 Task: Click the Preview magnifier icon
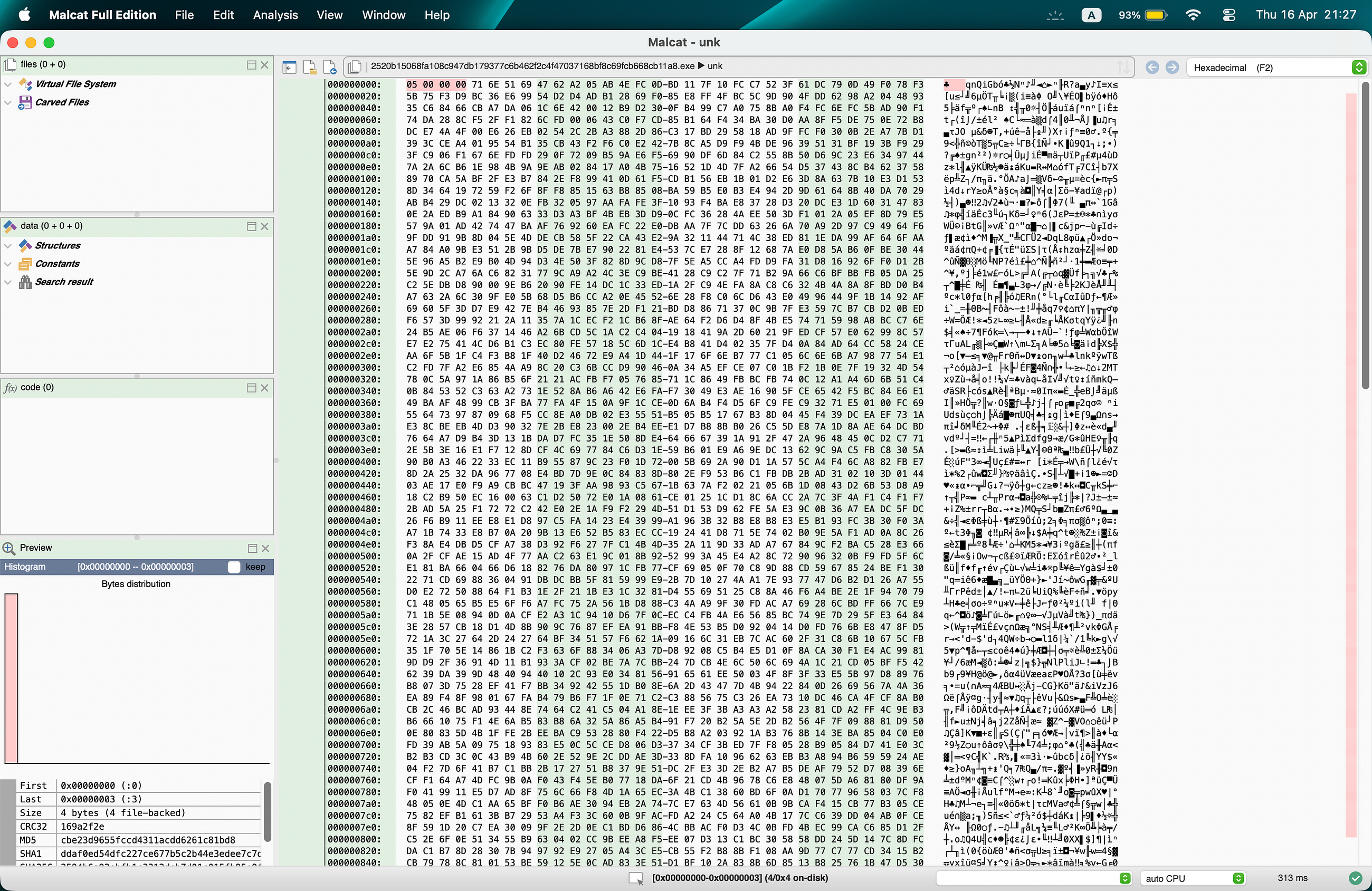pyautogui.click(x=8, y=548)
